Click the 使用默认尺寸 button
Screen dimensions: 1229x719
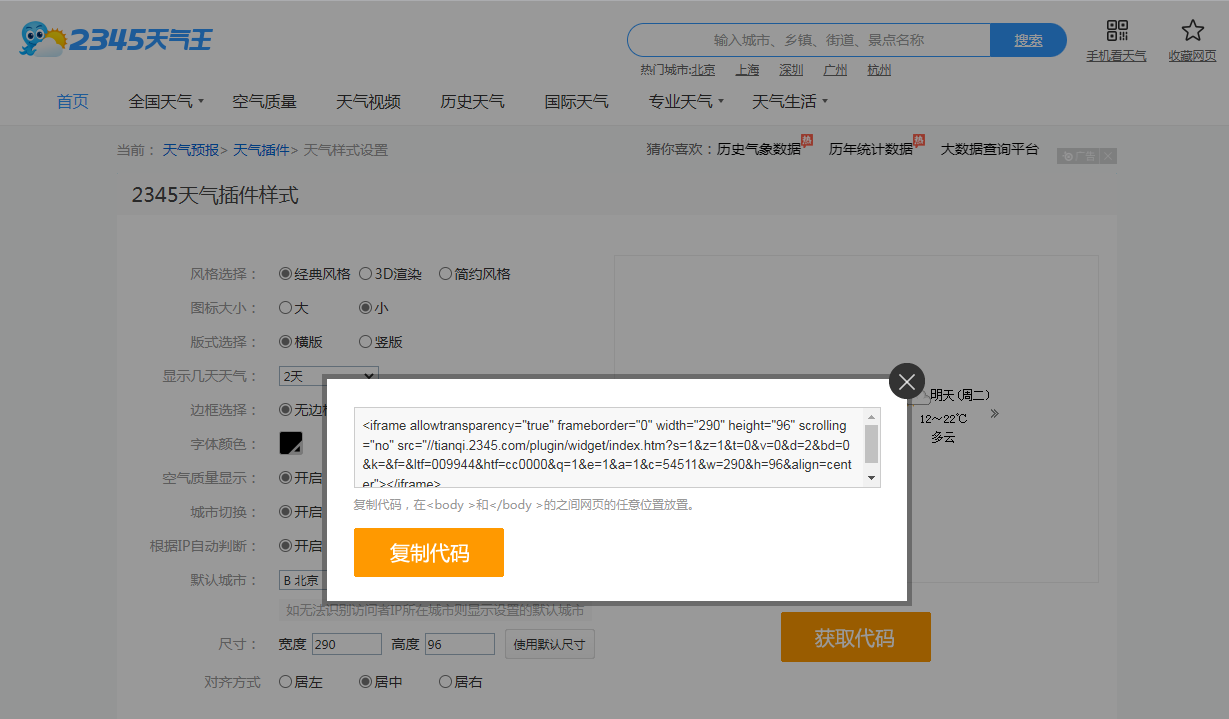click(x=549, y=644)
